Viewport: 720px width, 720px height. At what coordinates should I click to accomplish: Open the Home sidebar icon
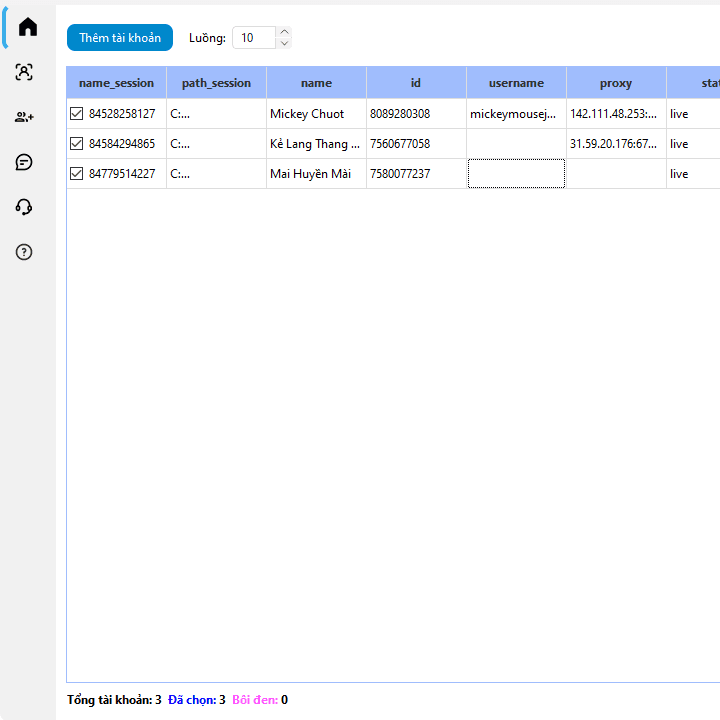[x=27, y=27]
